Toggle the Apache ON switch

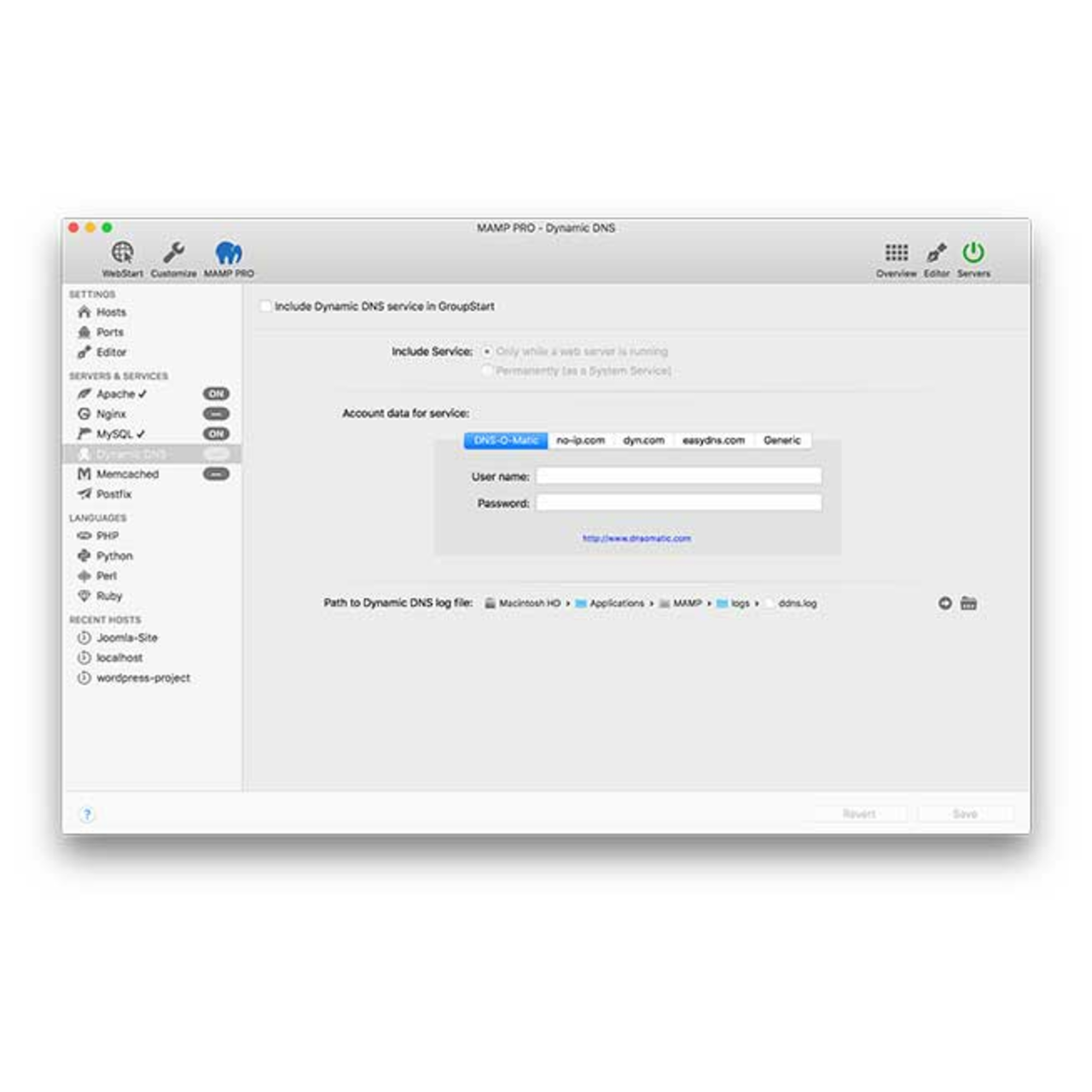pyautogui.click(x=217, y=394)
